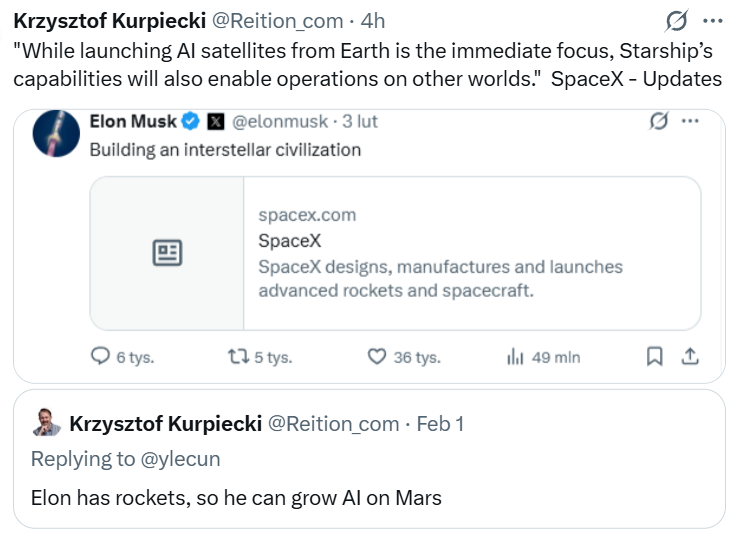This screenshot has height=539, width=737.
Task: Open the more options menu on top post
Action: (712, 21)
